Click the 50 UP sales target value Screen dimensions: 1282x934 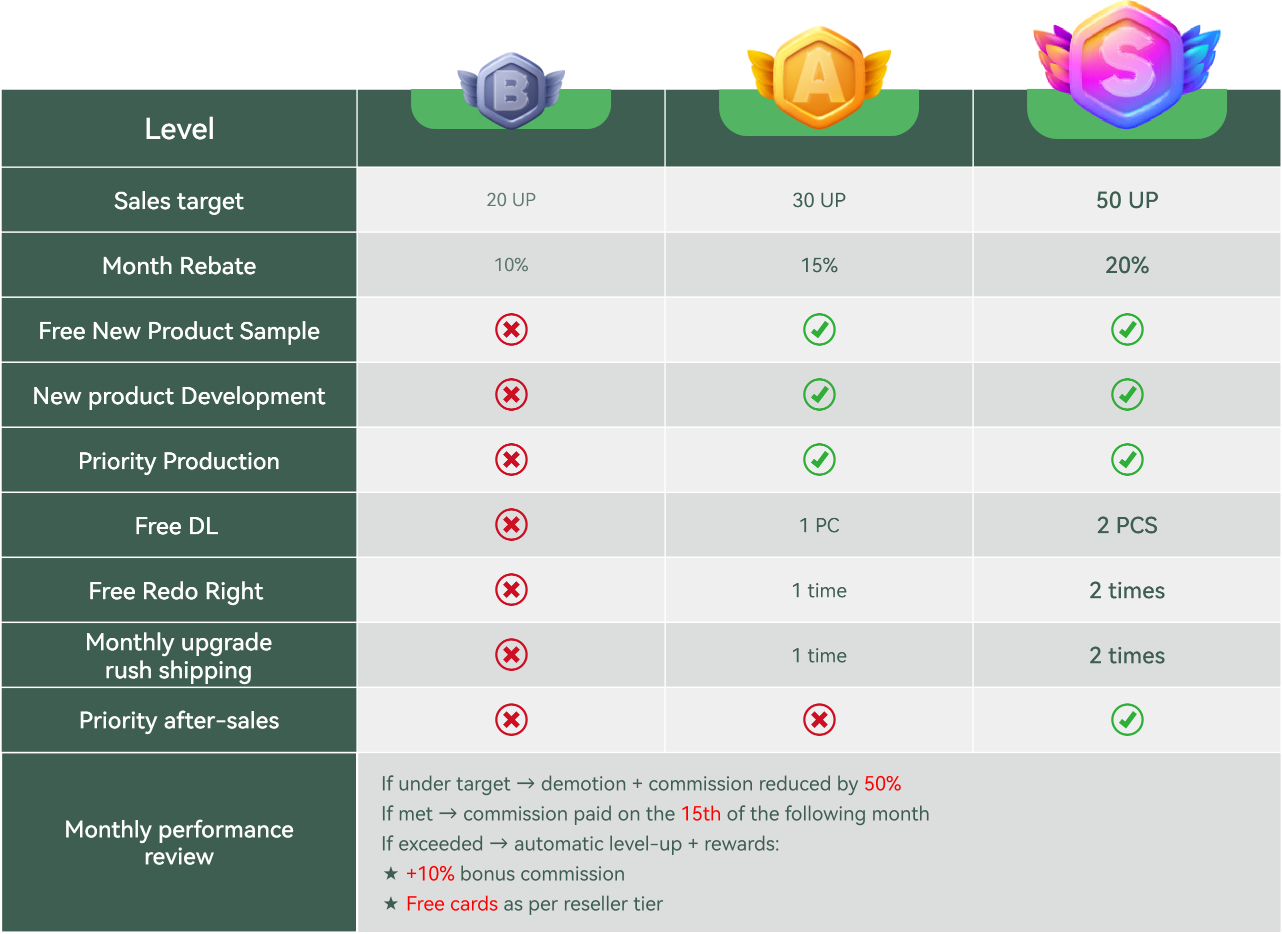[x=1127, y=200]
